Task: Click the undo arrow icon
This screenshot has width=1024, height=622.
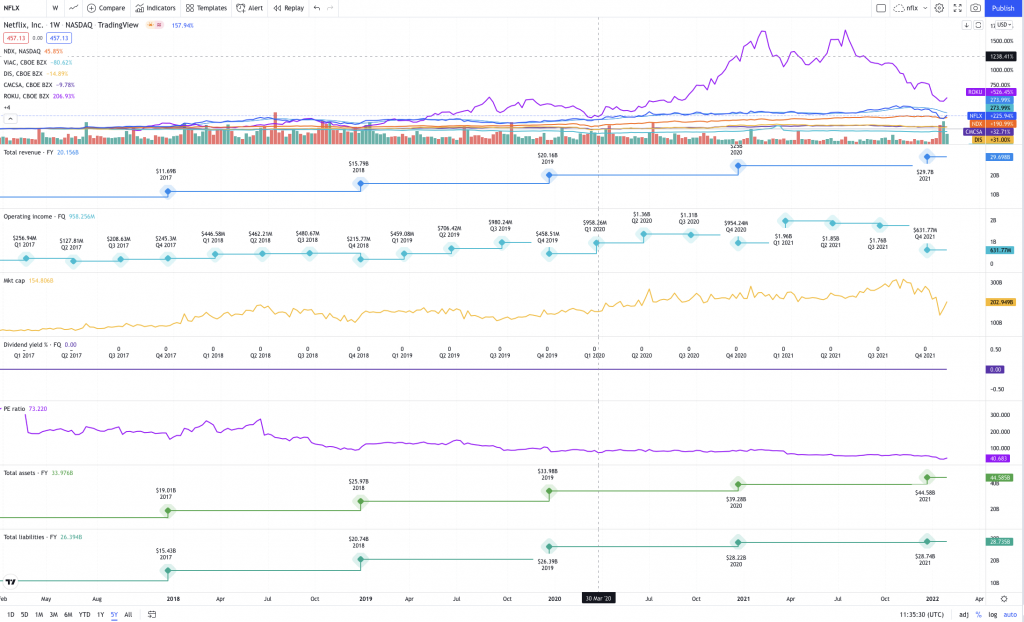Action: 317,8
